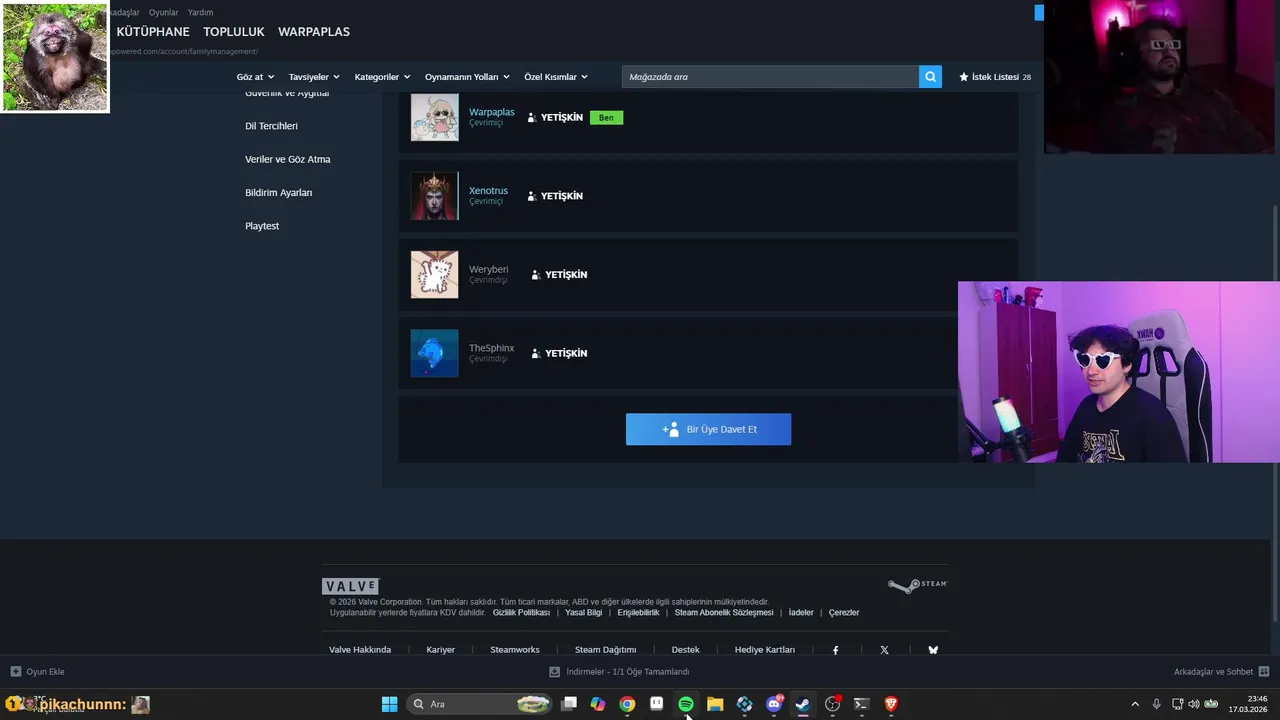Click Bir Üye Davet Et button
This screenshot has height=720, width=1280.
pyautogui.click(x=708, y=429)
